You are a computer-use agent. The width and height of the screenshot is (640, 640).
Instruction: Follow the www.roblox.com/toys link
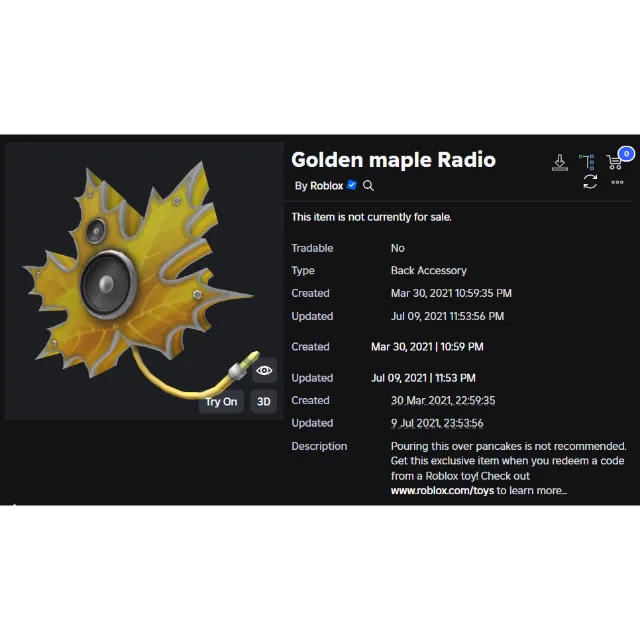point(442,491)
